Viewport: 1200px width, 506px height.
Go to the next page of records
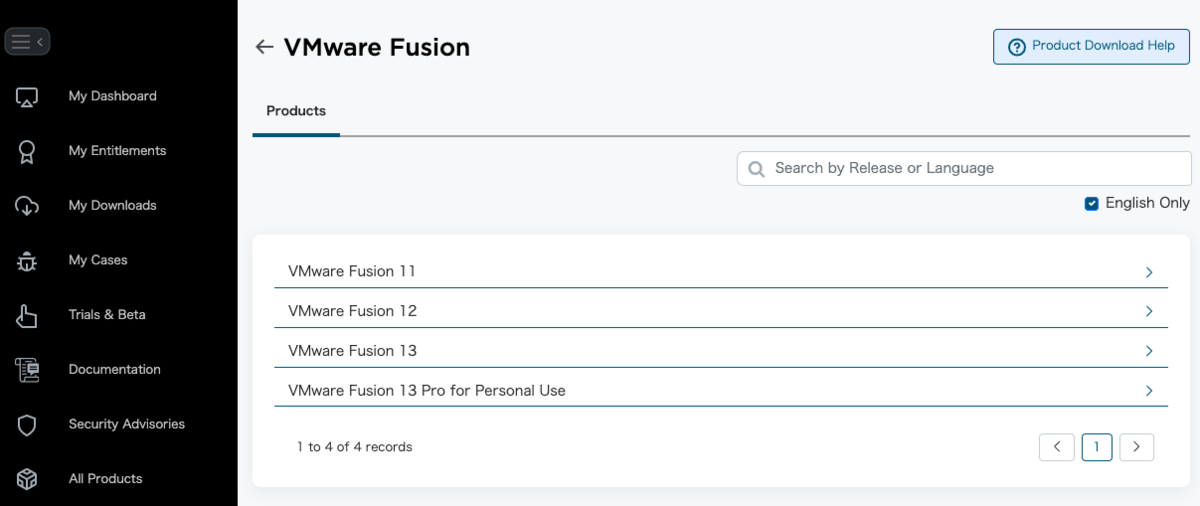(x=1137, y=447)
